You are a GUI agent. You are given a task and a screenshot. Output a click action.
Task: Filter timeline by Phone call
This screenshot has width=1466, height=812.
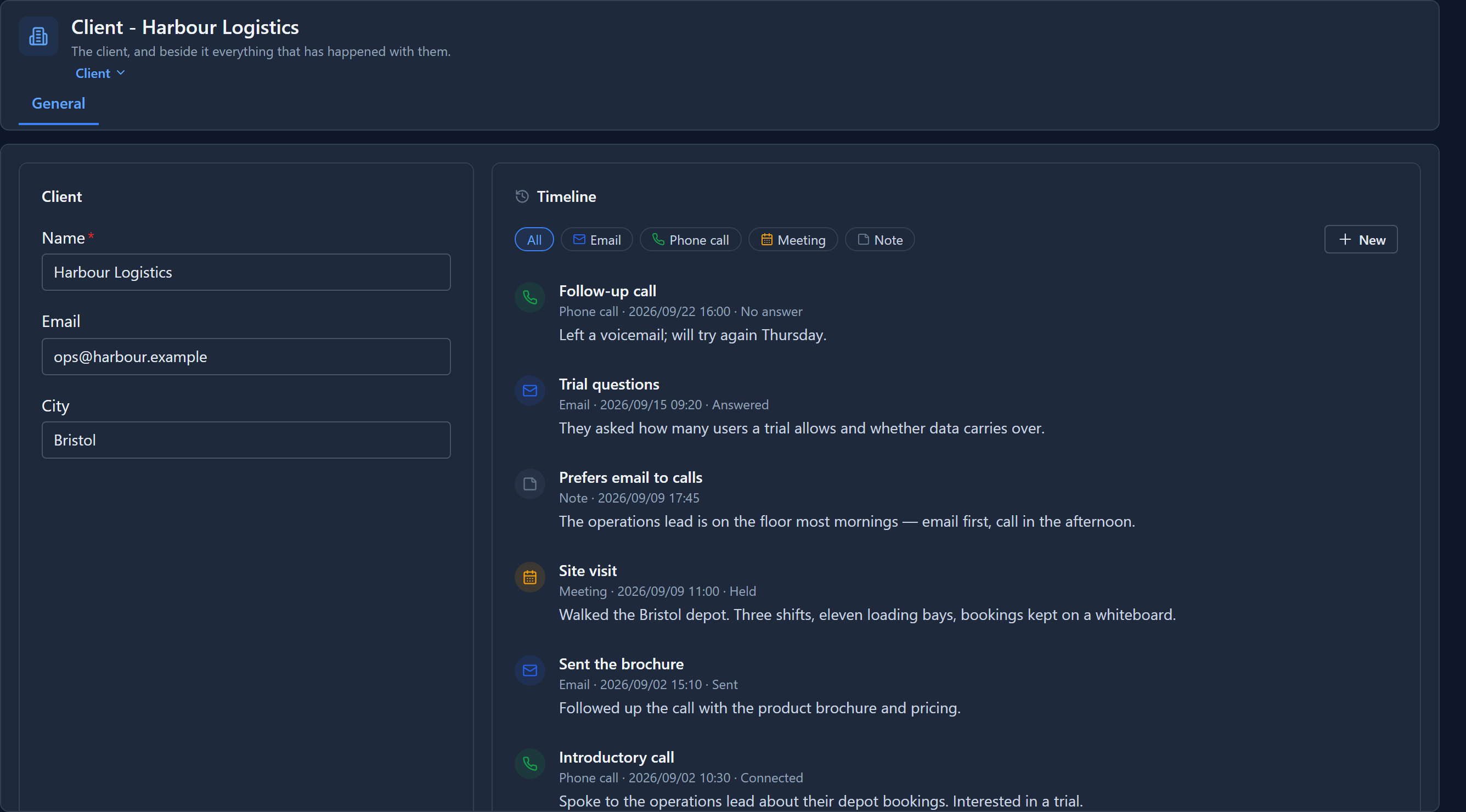tap(690, 240)
